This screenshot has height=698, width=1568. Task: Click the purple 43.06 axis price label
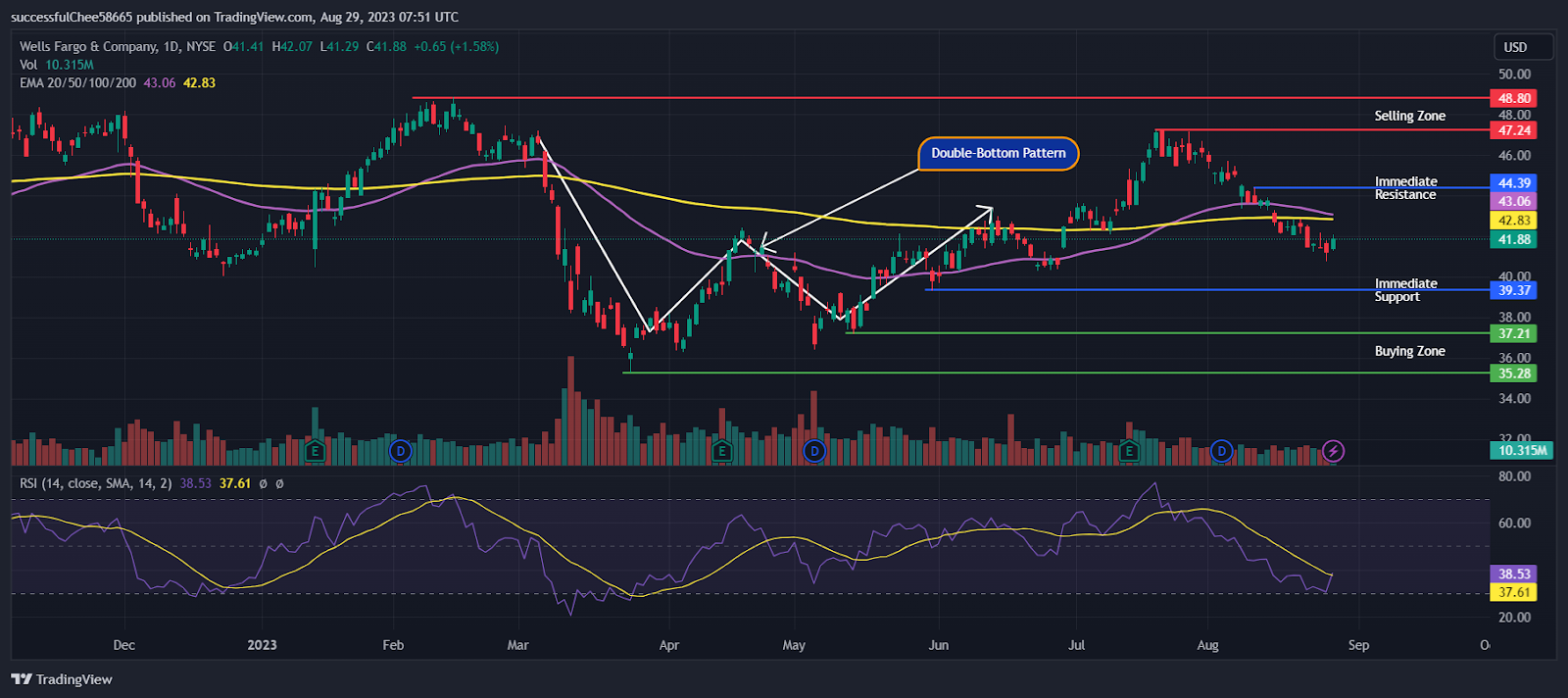click(x=1514, y=201)
